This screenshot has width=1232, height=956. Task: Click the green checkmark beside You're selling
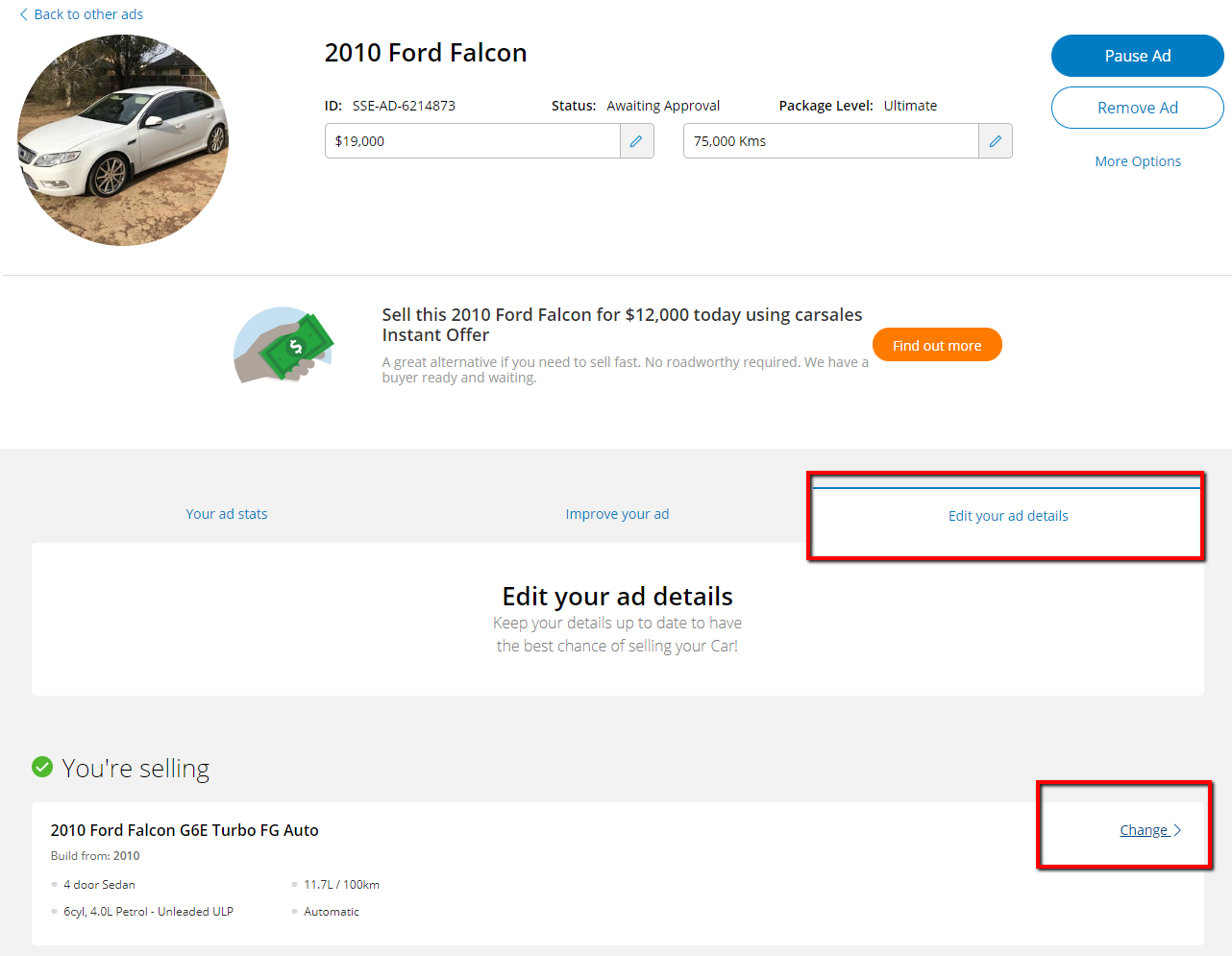(x=42, y=767)
